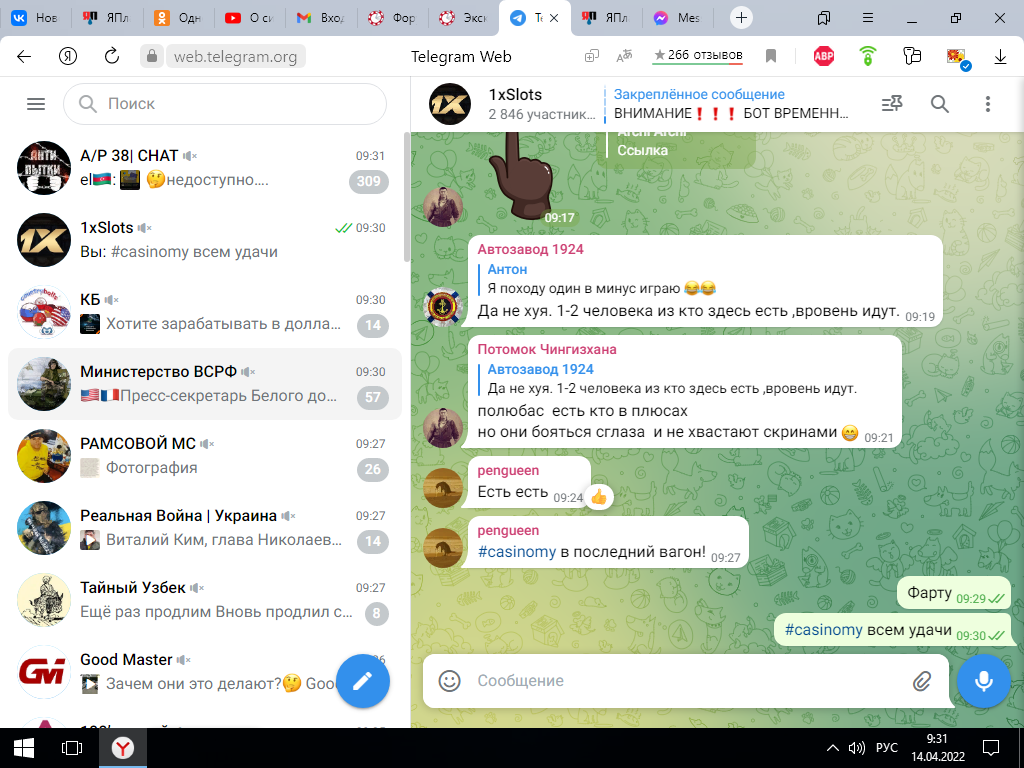
Task: Show hidden tray icons chevron
Action: (833, 748)
